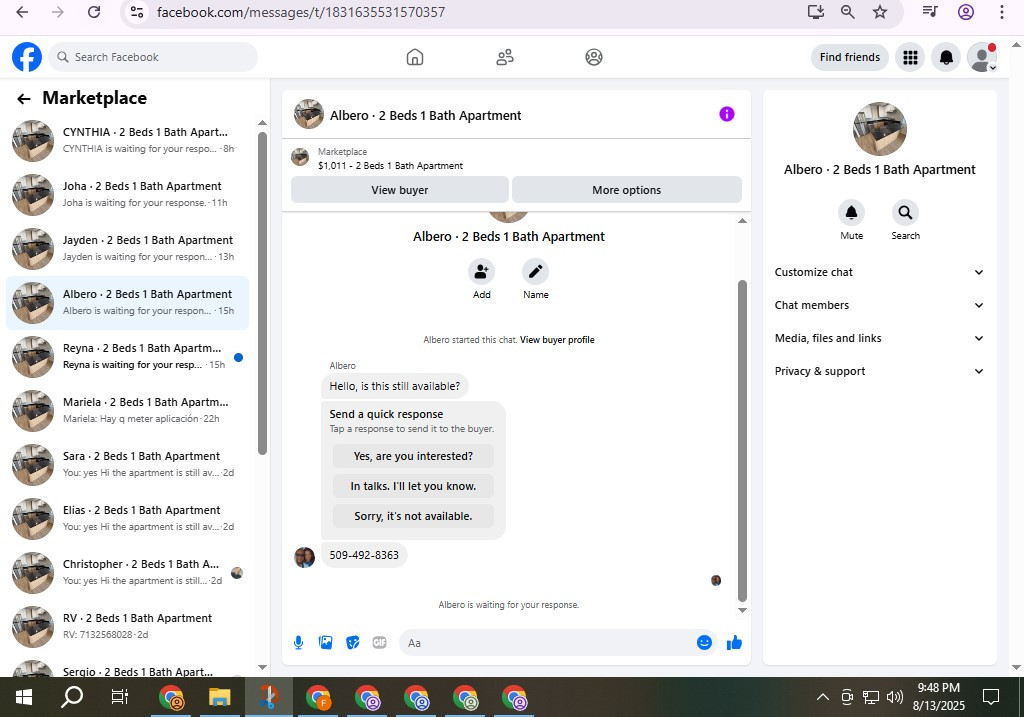This screenshot has width=1024, height=717.
Task: Open the Windows Start menu
Action: point(24,697)
